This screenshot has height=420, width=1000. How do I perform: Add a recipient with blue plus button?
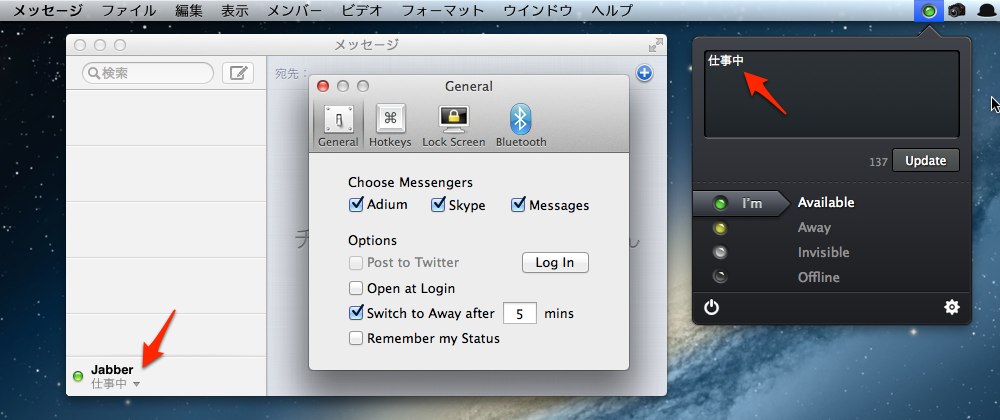point(645,73)
